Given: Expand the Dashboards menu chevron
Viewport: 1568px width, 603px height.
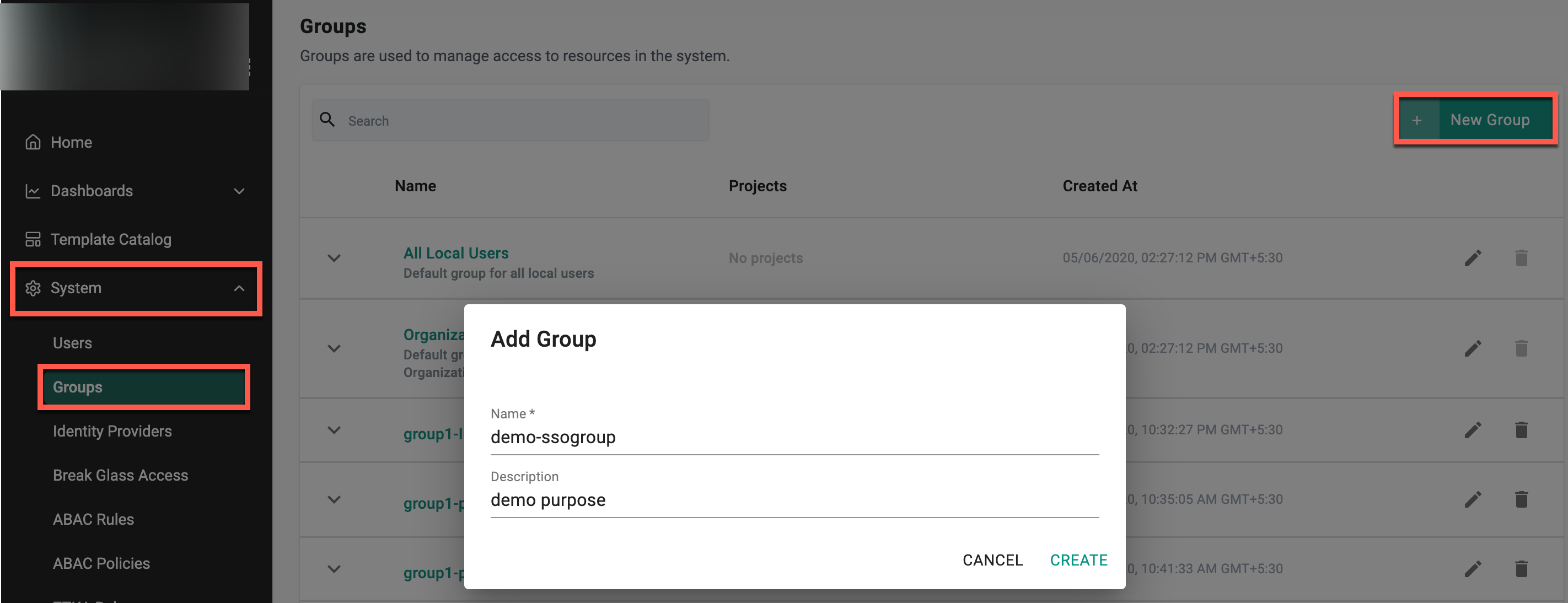Looking at the screenshot, I should (239, 191).
